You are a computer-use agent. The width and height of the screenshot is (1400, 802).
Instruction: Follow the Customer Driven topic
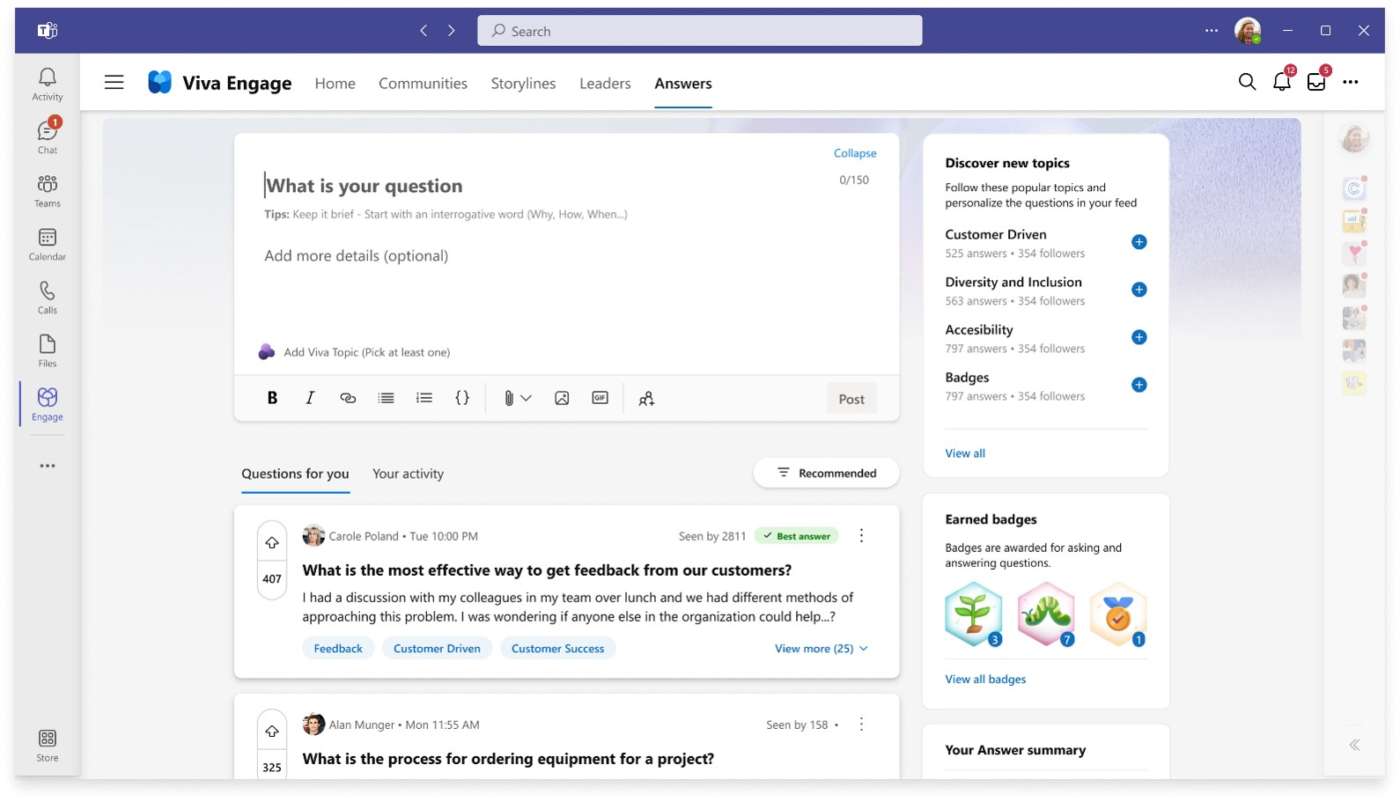click(1138, 242)
